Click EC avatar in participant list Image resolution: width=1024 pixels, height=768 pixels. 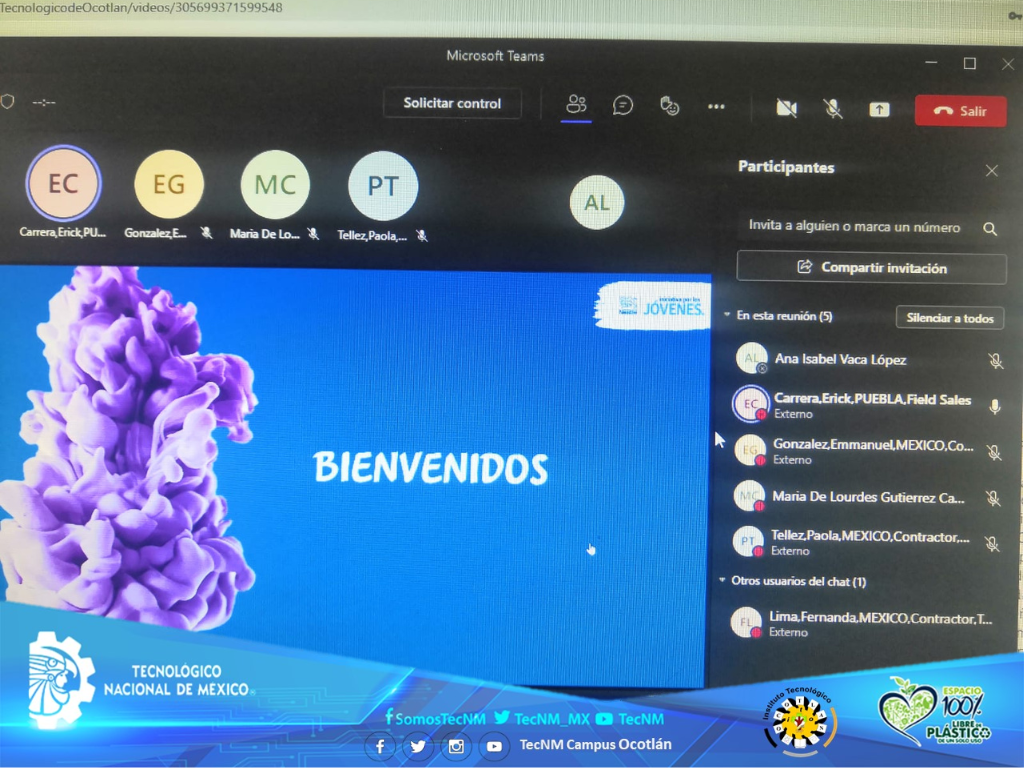(750, 404)
